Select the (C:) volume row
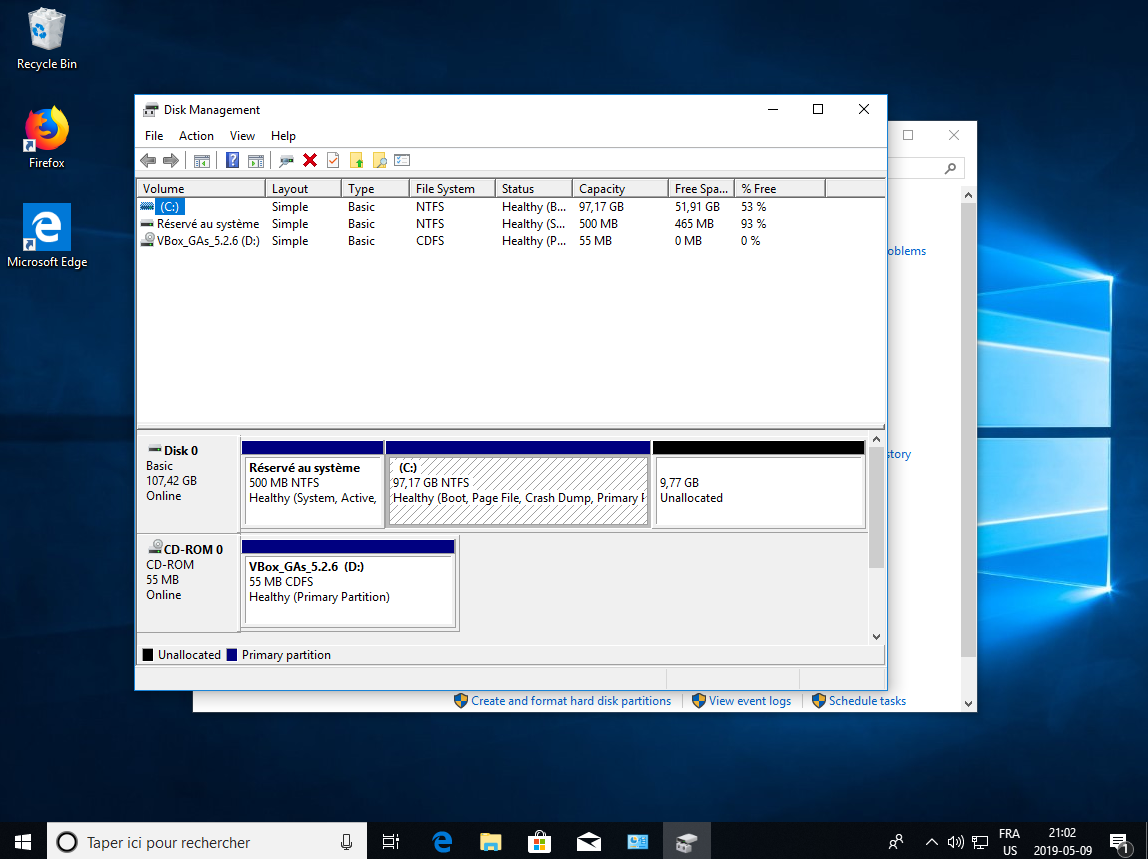 (x=170, y=207)
